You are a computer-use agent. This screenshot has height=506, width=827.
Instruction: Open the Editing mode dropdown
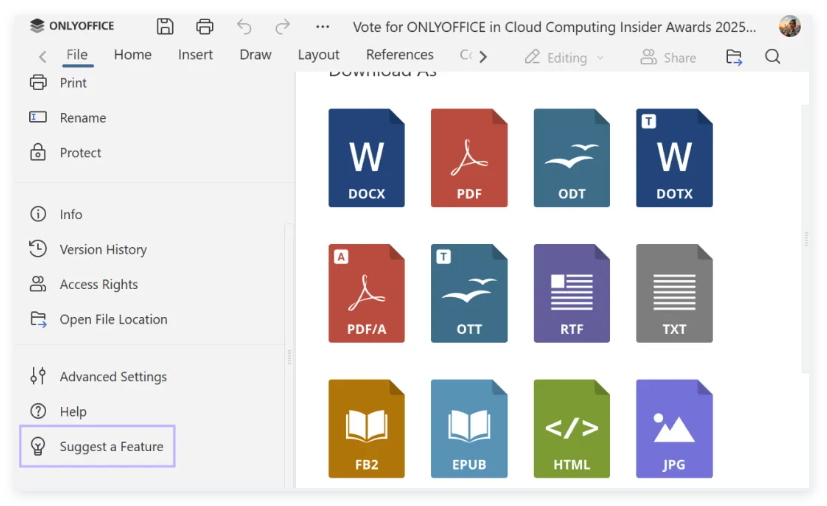[565, 57]
